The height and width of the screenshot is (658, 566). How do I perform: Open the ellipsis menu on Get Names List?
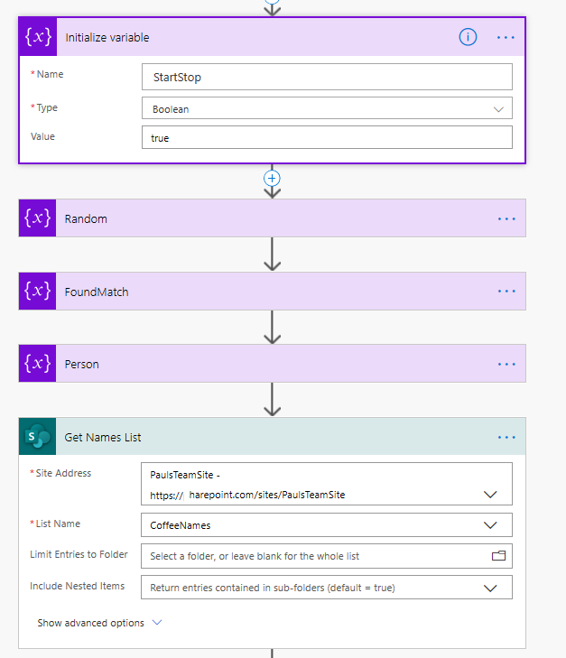click(x=506, y=437)
